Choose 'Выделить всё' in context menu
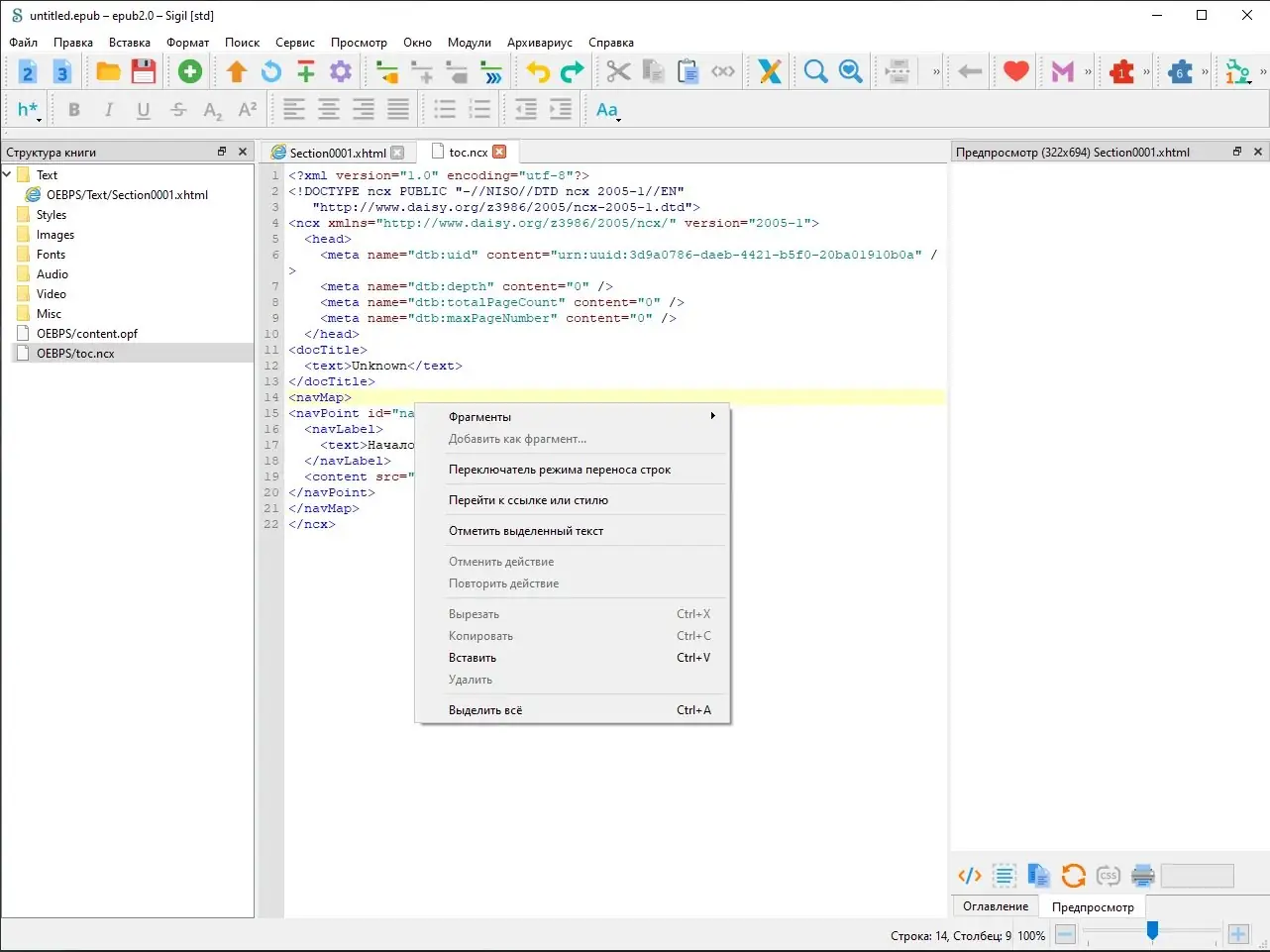The height and width of the screenshot is (952, 1270). pyautogui.click(x=485, y=710)
